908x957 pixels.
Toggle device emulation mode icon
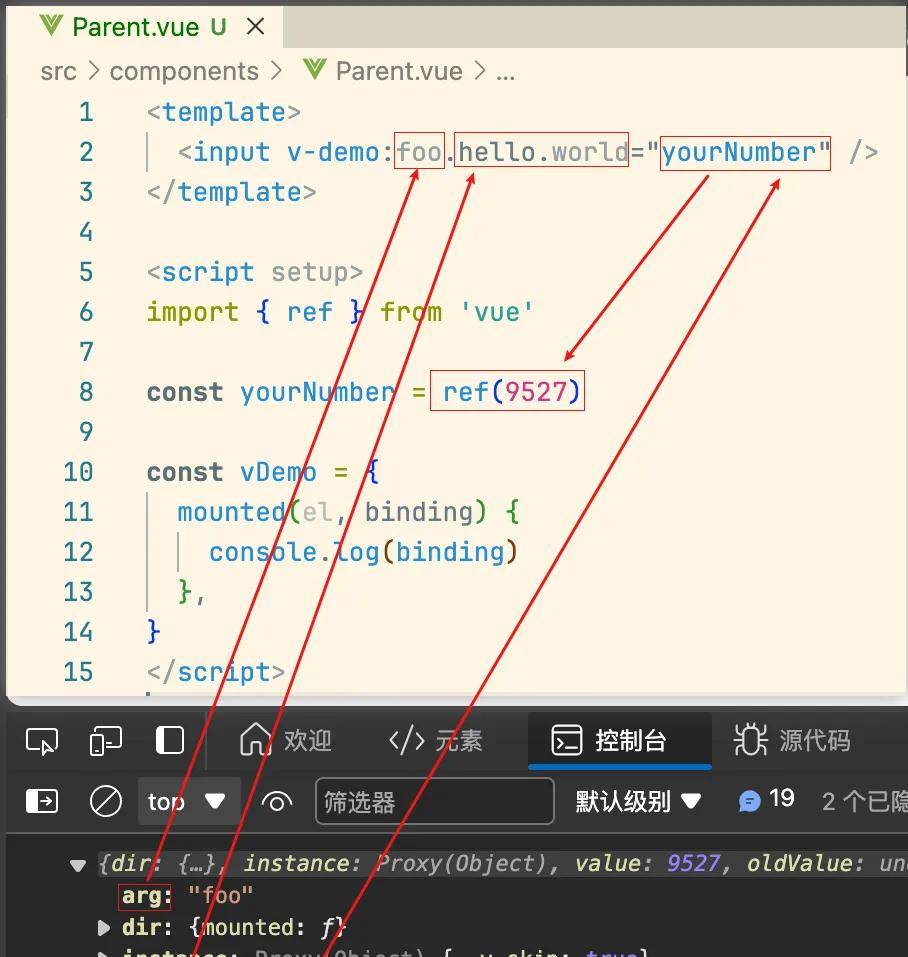click(x=105, y=741)
